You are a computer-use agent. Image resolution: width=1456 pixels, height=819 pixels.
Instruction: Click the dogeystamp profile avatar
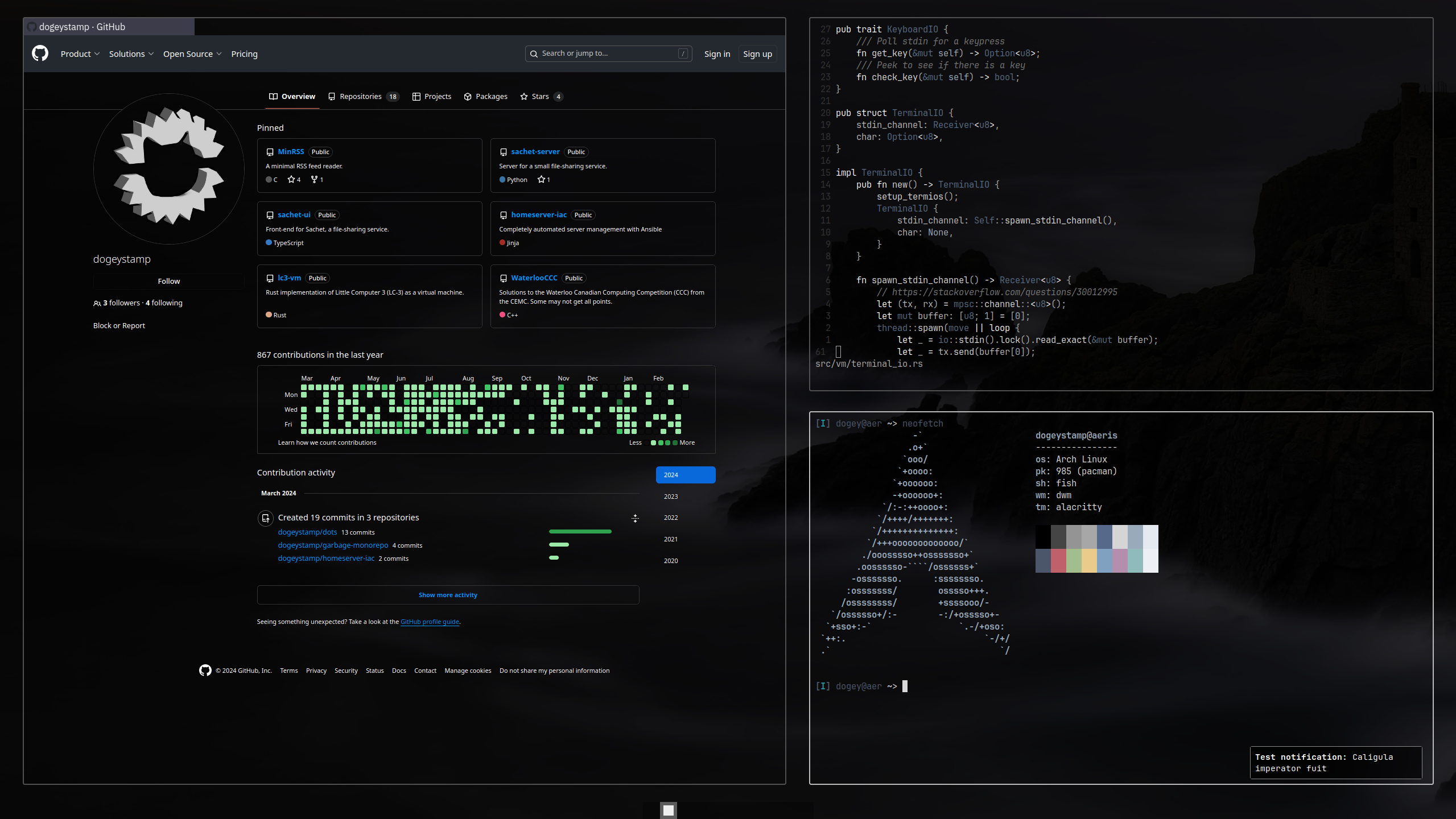click(x=169, y=169)
